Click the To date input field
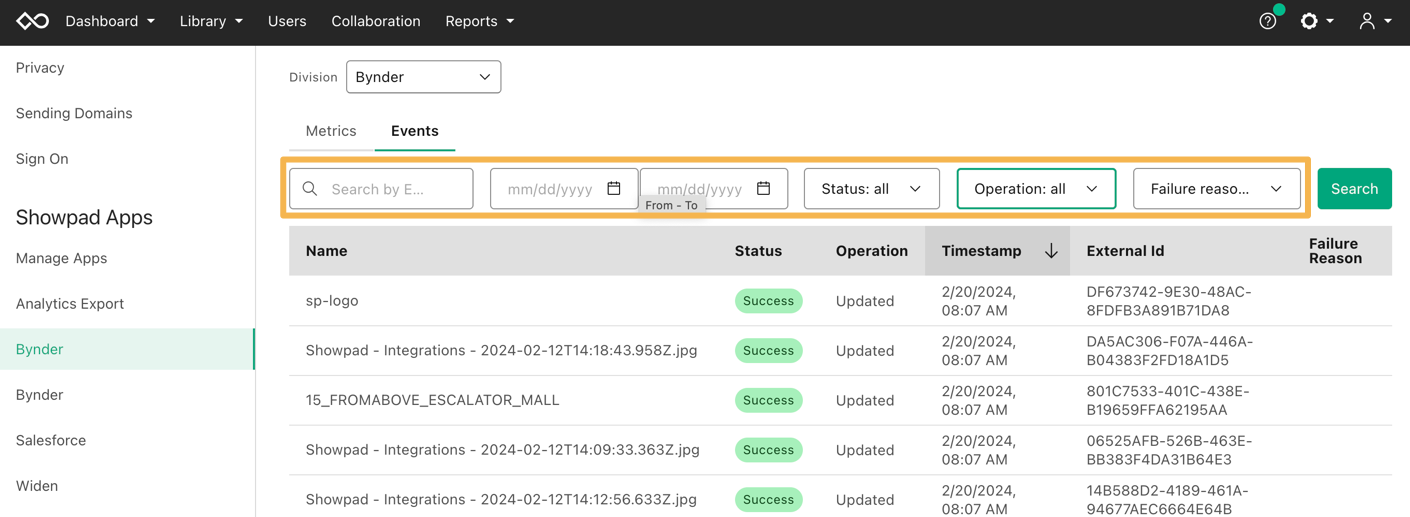 pyautogui.click(x=714, y=189)
